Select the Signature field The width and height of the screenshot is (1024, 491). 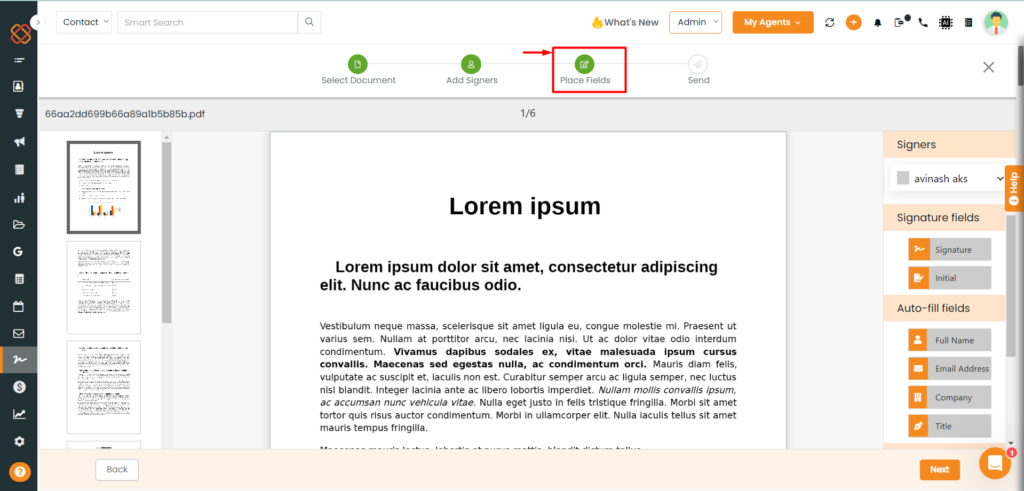click(950, 249)
